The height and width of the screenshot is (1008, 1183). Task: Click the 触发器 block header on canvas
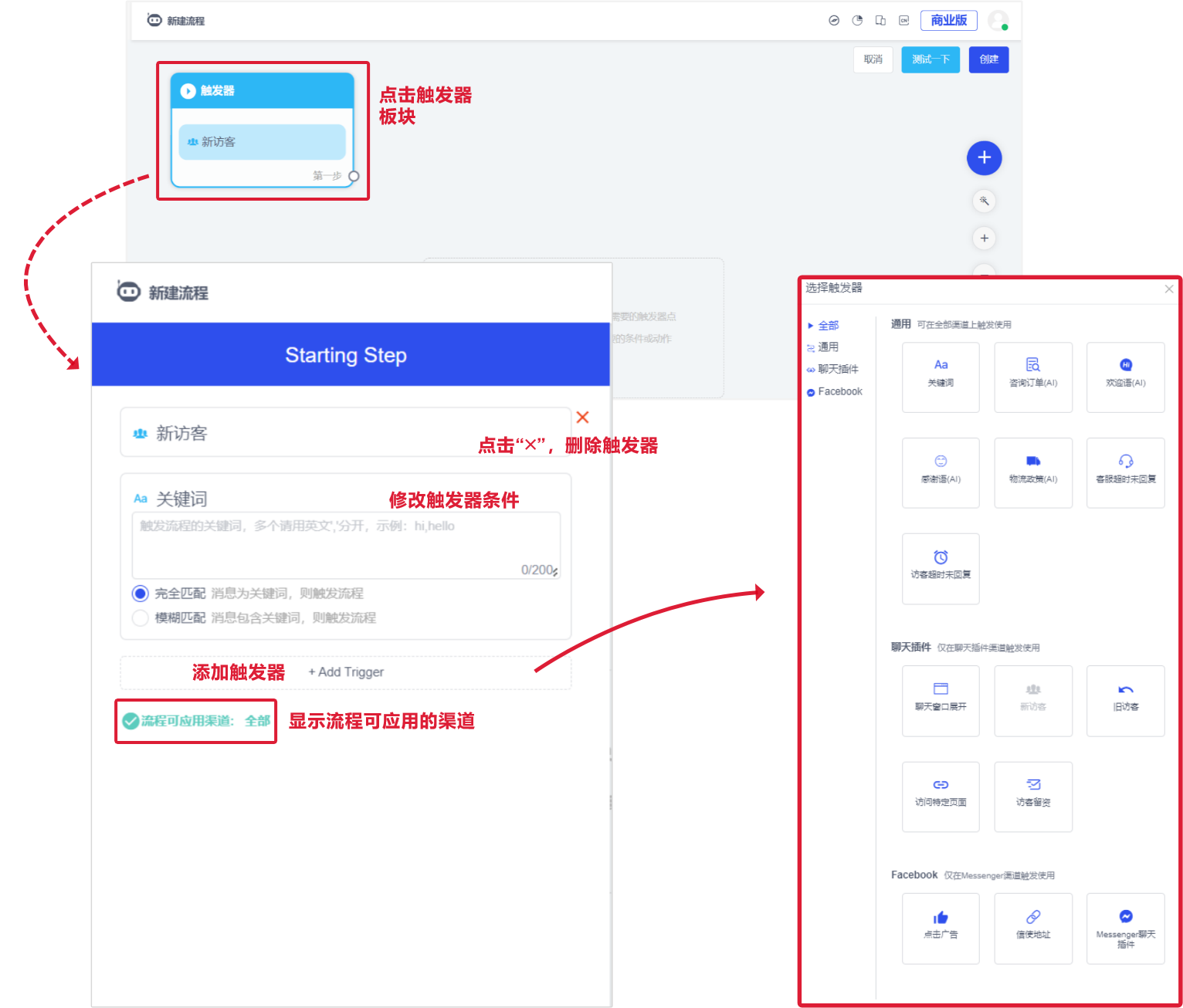point(263,91)
